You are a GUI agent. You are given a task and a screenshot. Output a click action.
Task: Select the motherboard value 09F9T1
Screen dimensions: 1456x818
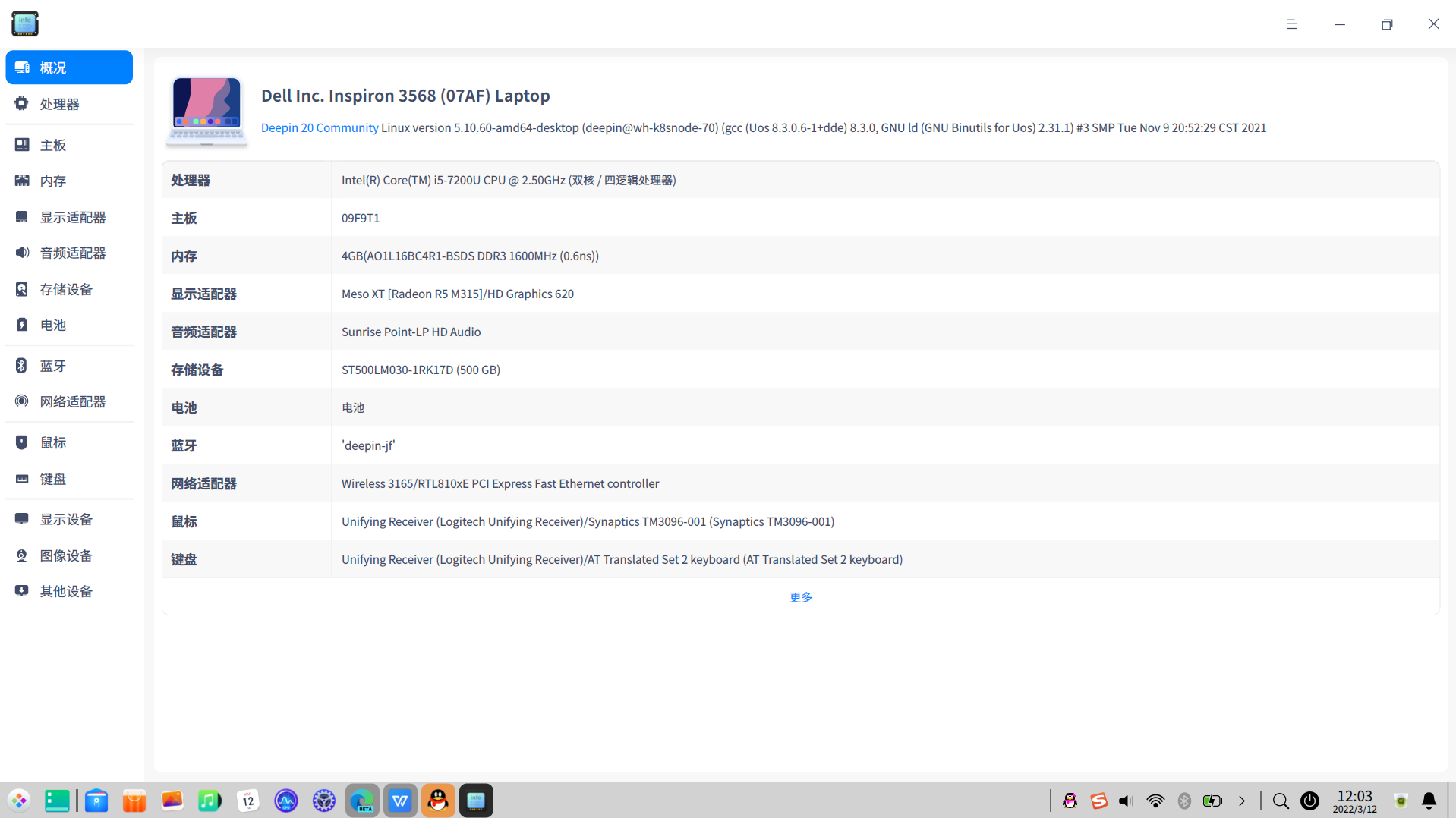coord(361,218)
